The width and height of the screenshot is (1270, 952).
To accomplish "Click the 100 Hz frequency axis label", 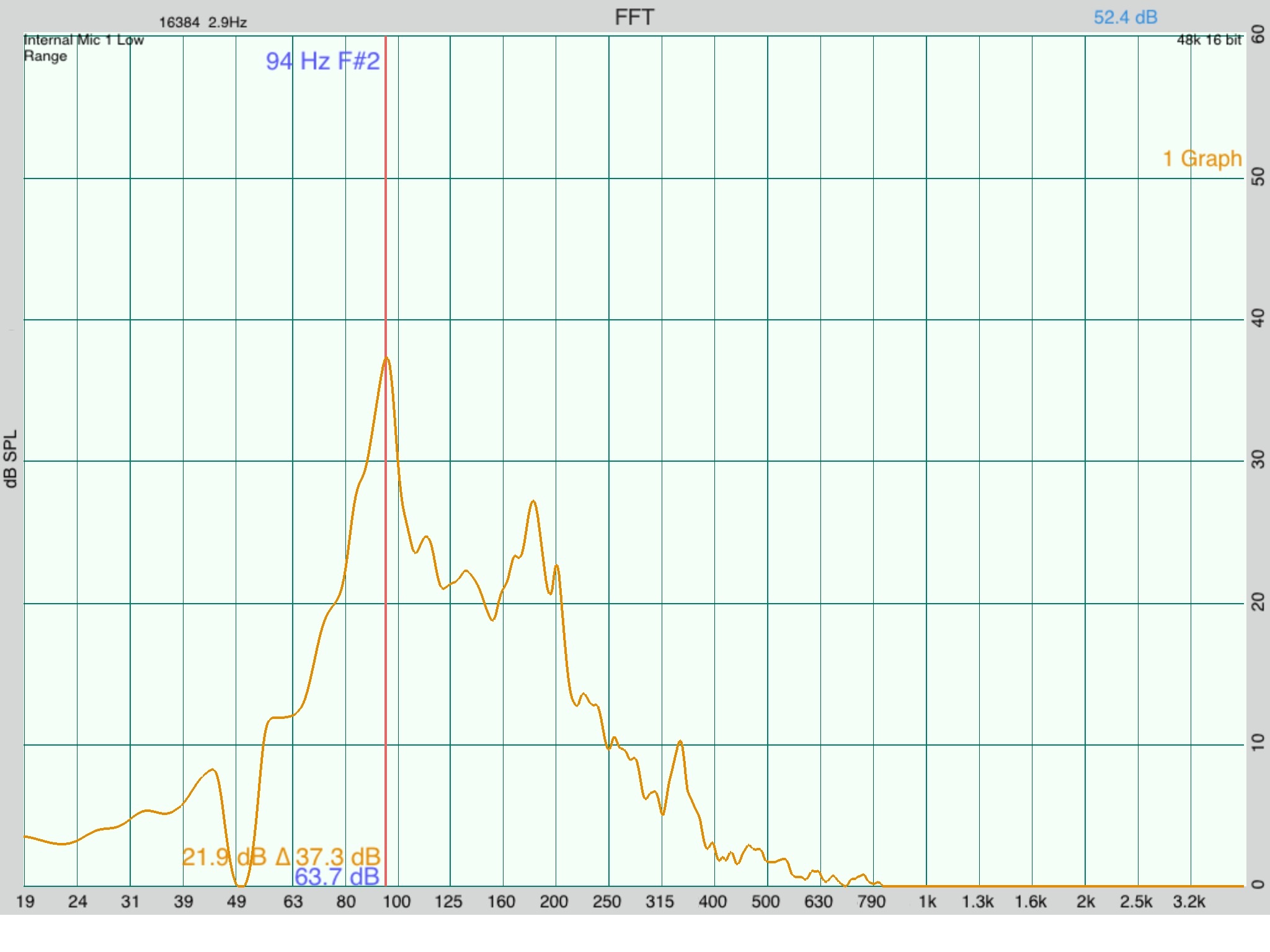I will 396,902.
